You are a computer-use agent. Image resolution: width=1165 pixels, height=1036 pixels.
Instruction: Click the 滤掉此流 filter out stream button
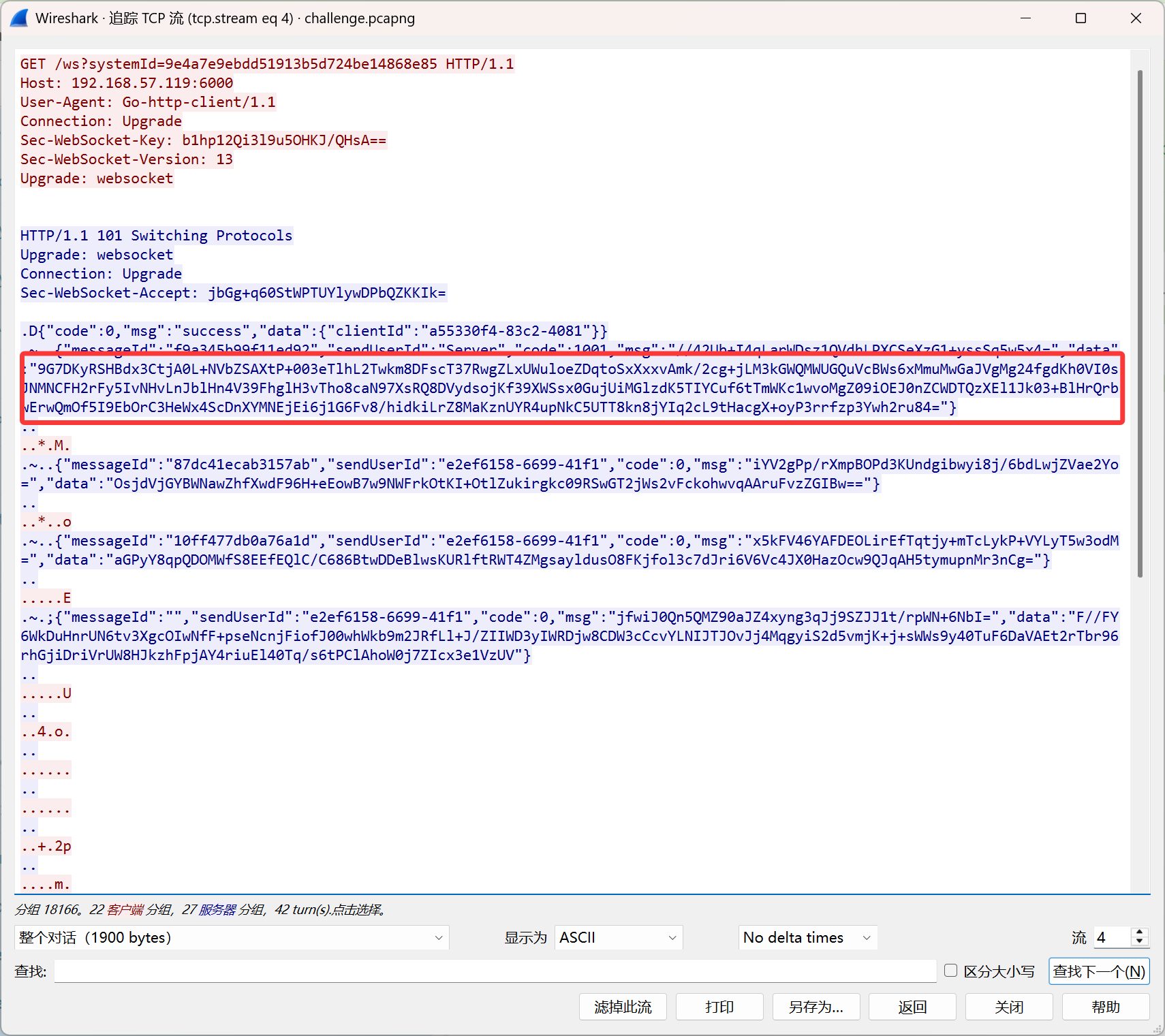point(623,1007)
